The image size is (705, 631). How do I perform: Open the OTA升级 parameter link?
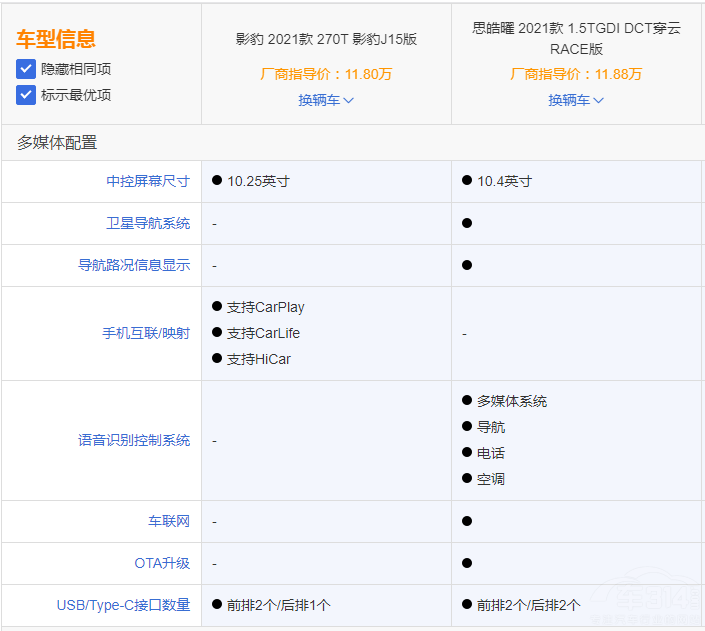click(162, 563)
